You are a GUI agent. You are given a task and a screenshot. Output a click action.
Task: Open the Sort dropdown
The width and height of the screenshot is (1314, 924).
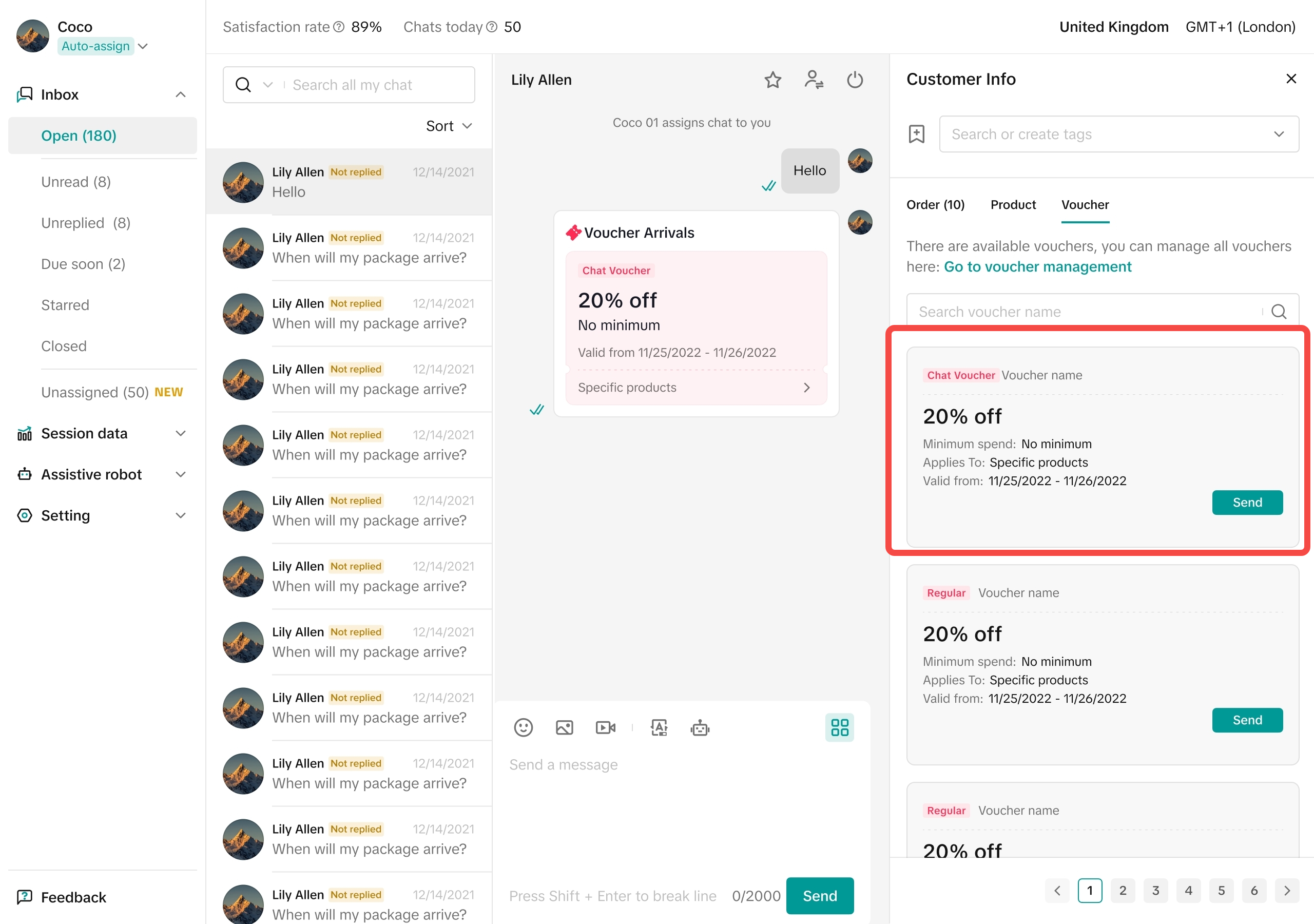pyautogui.click(x=449, y=126)
